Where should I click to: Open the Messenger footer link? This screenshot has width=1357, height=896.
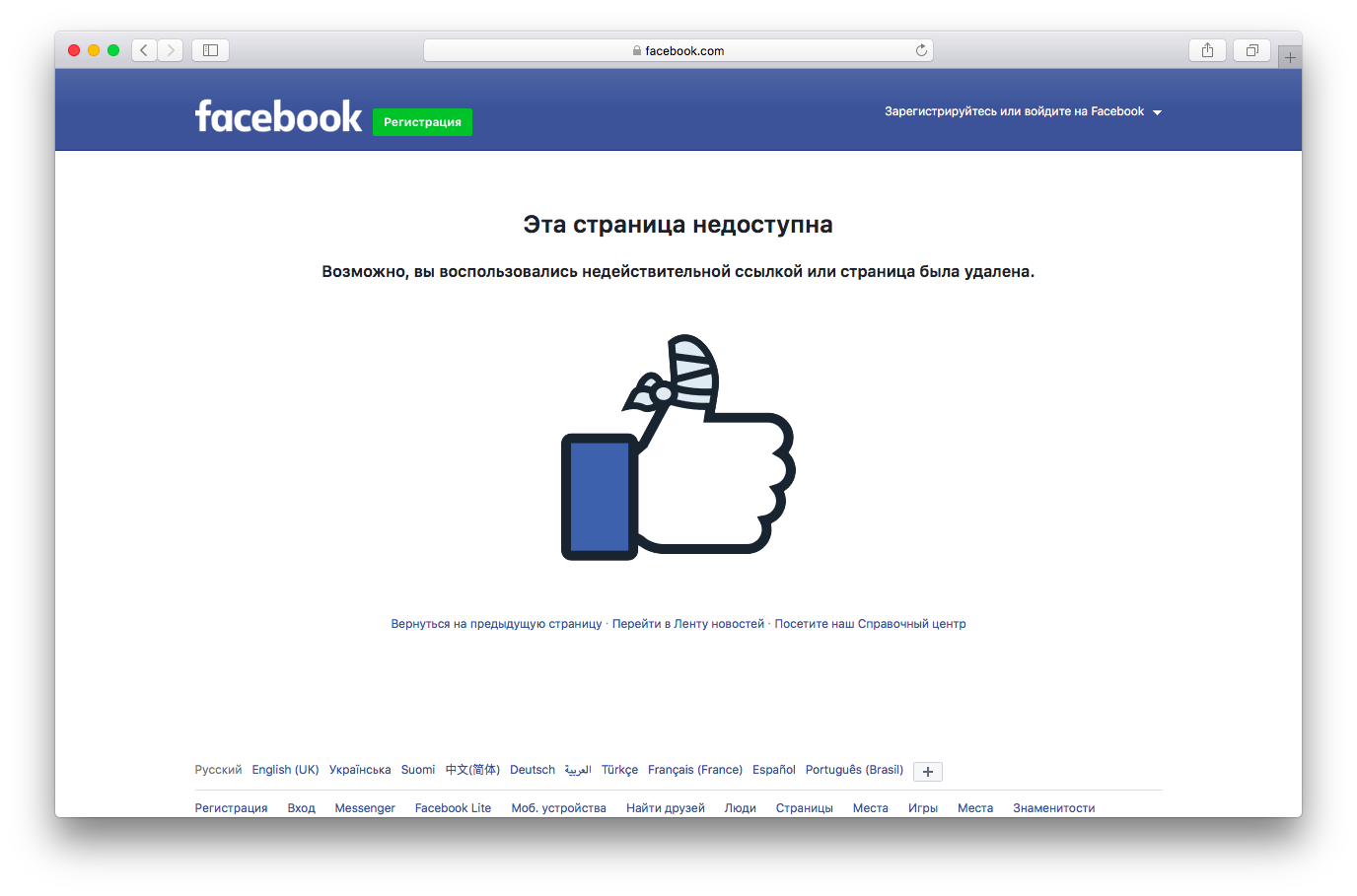pyautogui.click(x=365, y=808)
